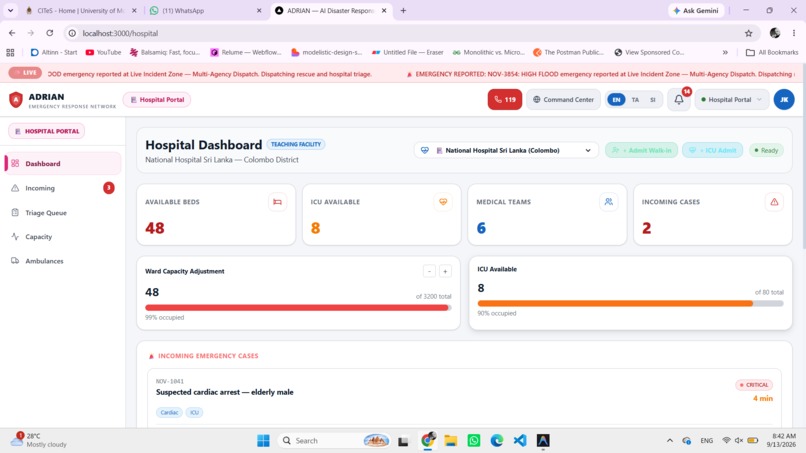
Task: Click the warning icon in Incoming Cases card
Action: tap(774, 202)
